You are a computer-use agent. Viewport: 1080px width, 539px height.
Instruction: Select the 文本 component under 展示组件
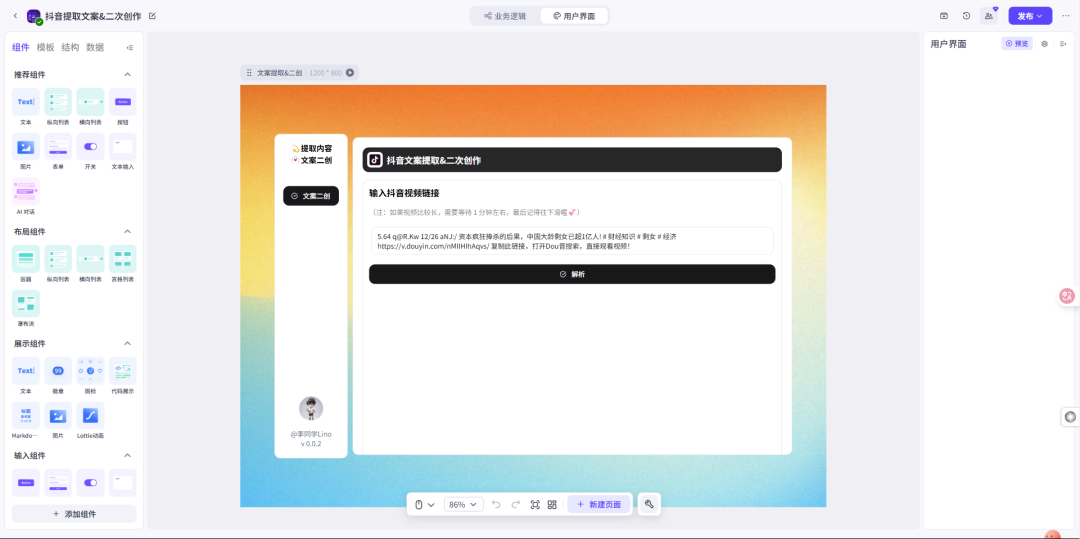(x=25, y=371)
